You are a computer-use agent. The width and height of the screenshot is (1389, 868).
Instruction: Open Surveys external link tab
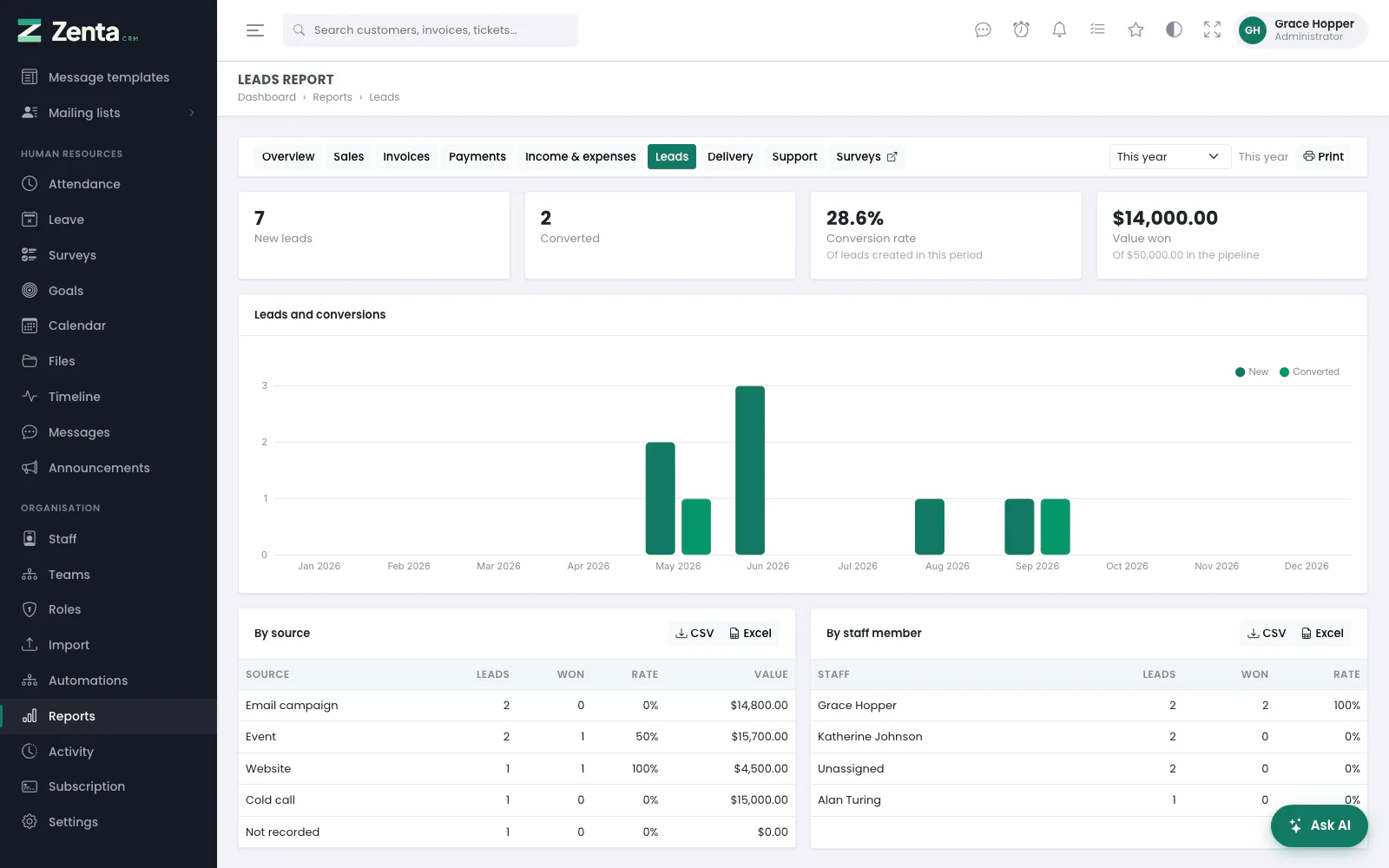pos(866,156)
